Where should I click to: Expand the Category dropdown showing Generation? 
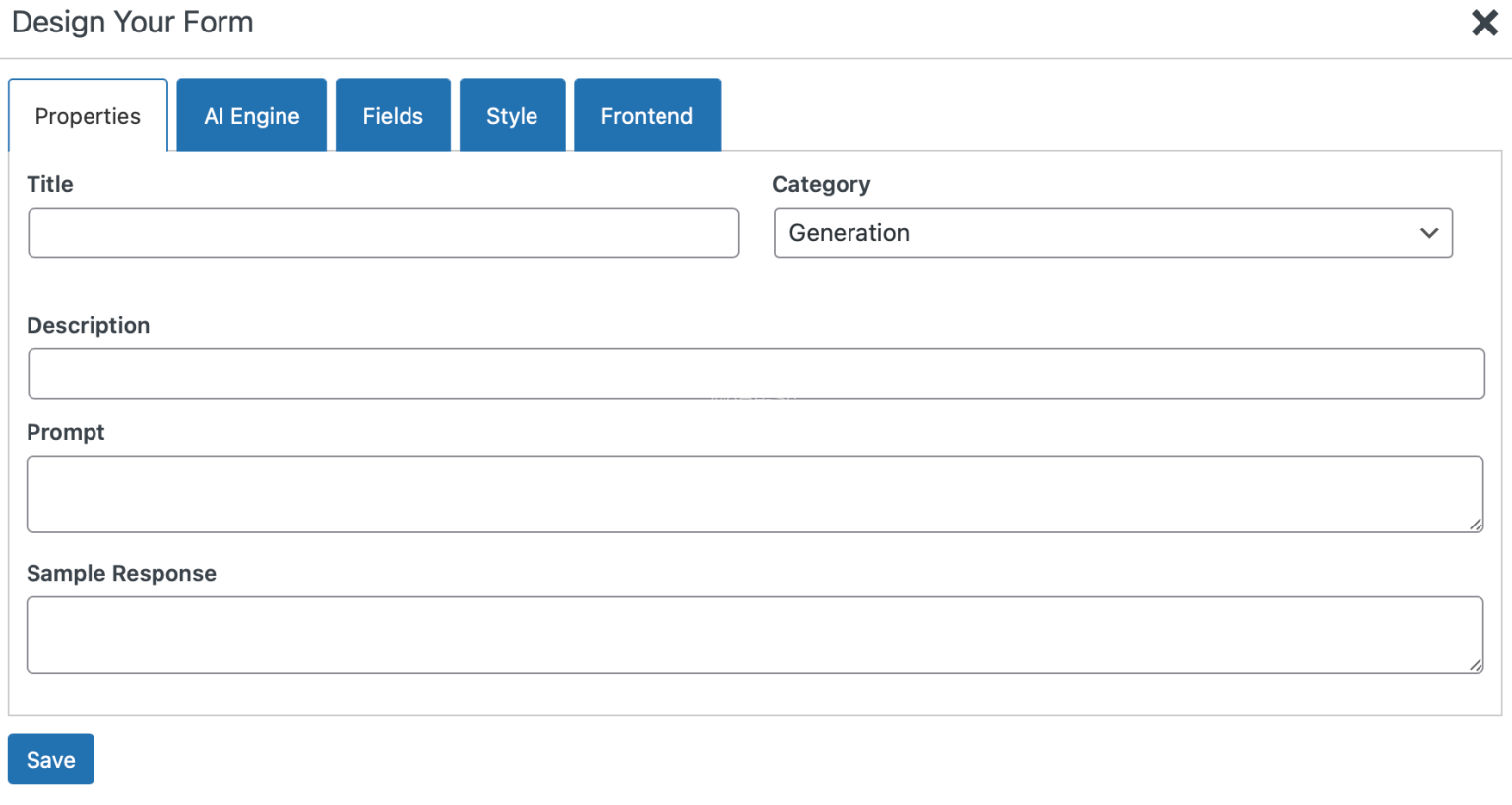click(x=1112, y=233)
